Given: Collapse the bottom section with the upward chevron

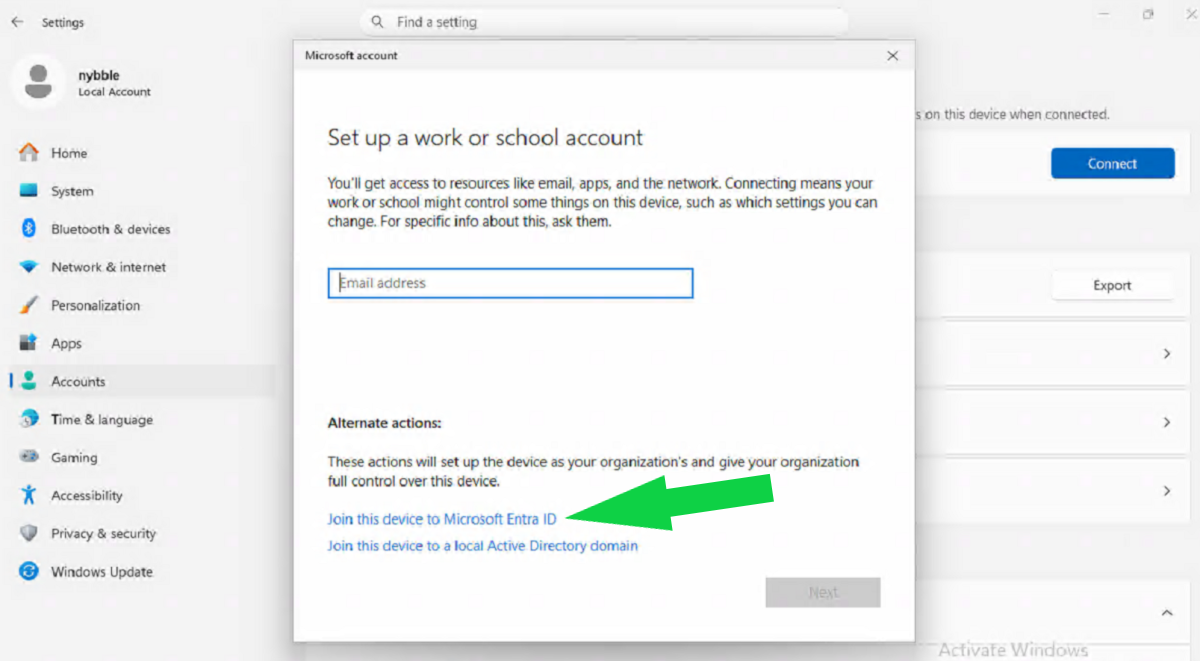Looking at the screenshot, I should pyautogui.click(x=1166, y=612).
